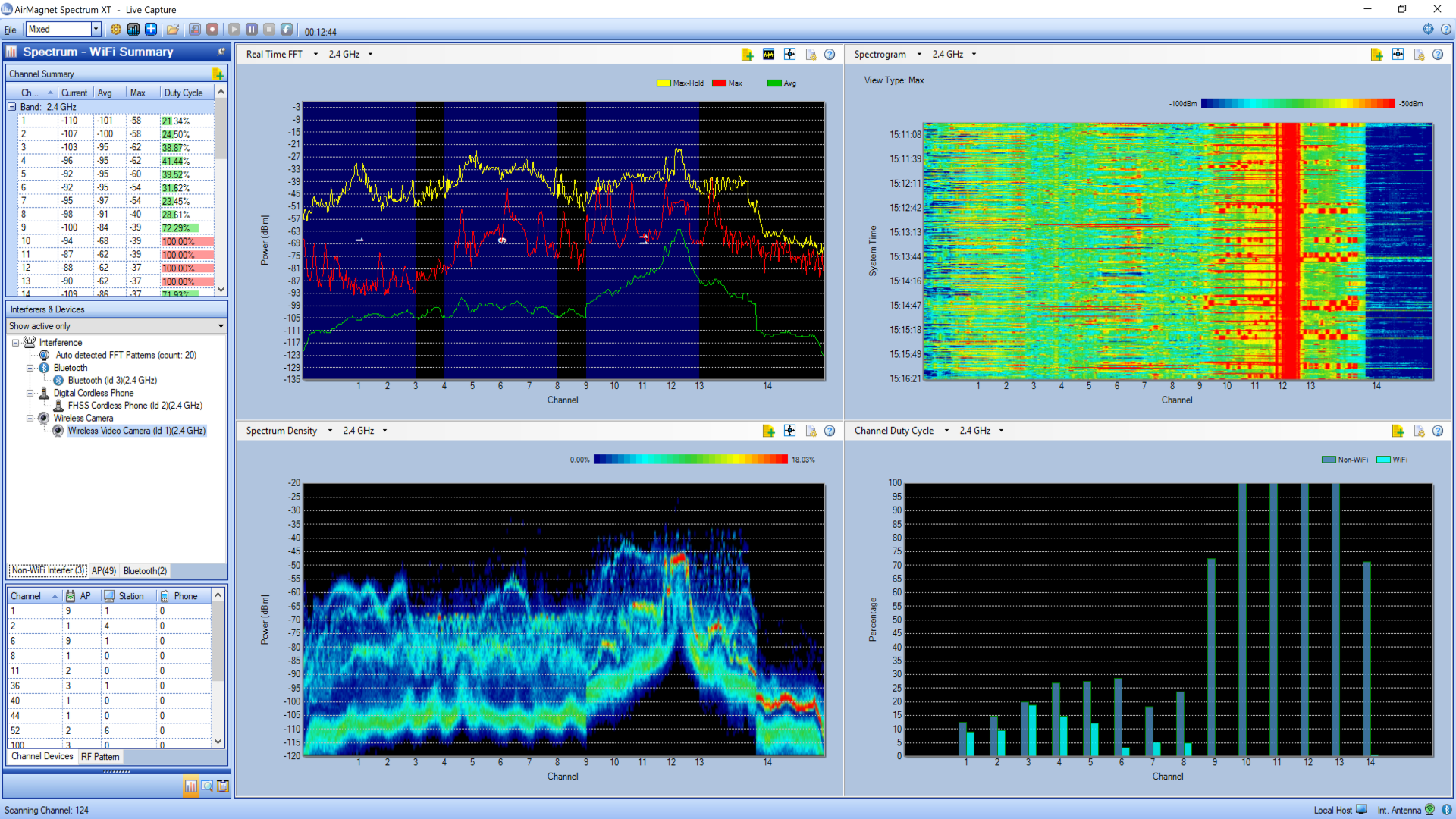Screen dimensions: 1456x819
Task: Open the gear settings icon in toolbar
Action: pyautogui.click(x=115, y=30)
